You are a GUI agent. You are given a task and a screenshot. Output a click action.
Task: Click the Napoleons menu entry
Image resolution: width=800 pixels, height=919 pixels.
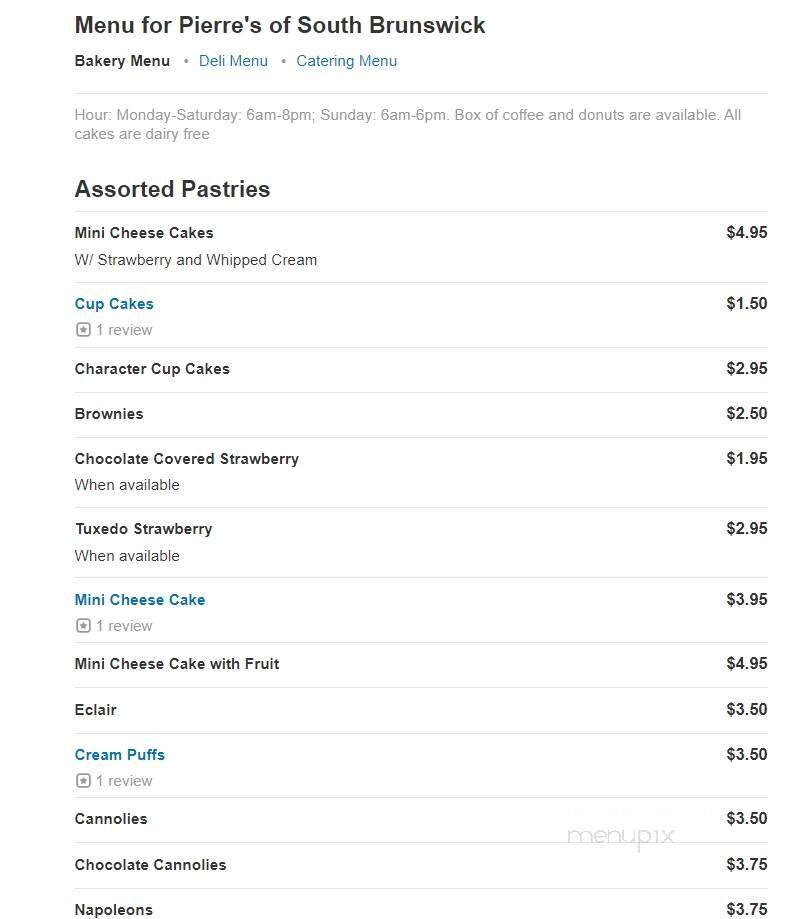click(x=113, y=909)
